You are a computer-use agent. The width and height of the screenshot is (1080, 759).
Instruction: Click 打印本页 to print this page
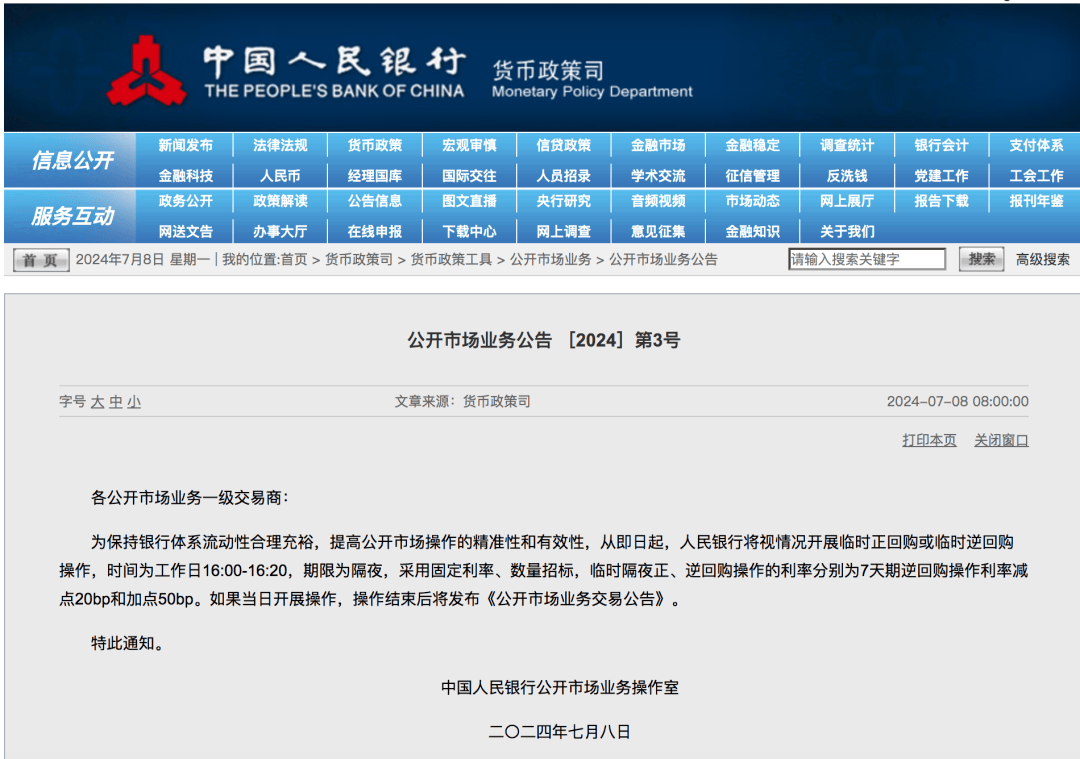[x=928, y=439]
